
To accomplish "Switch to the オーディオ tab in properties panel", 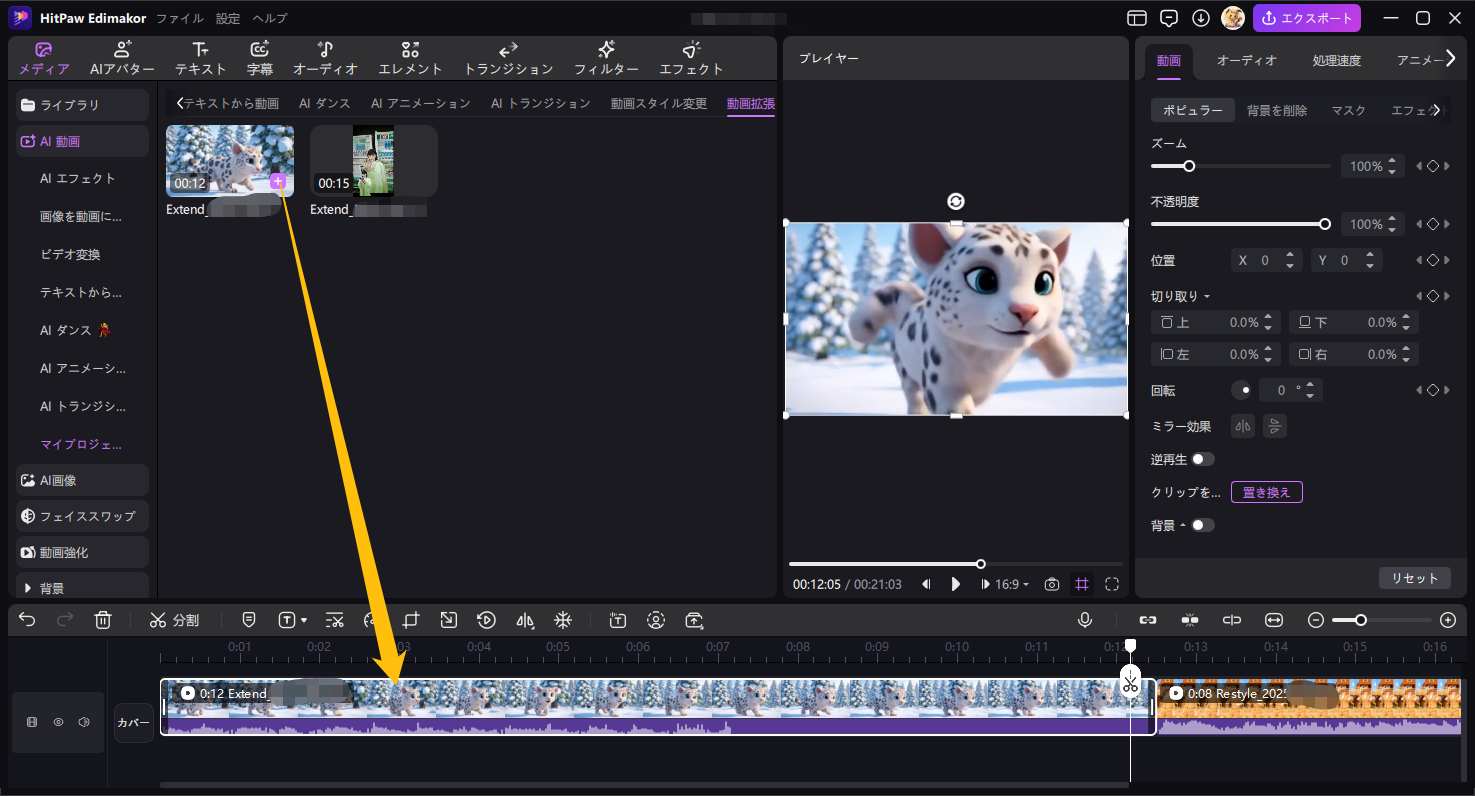I will [x=1246, y=60].
